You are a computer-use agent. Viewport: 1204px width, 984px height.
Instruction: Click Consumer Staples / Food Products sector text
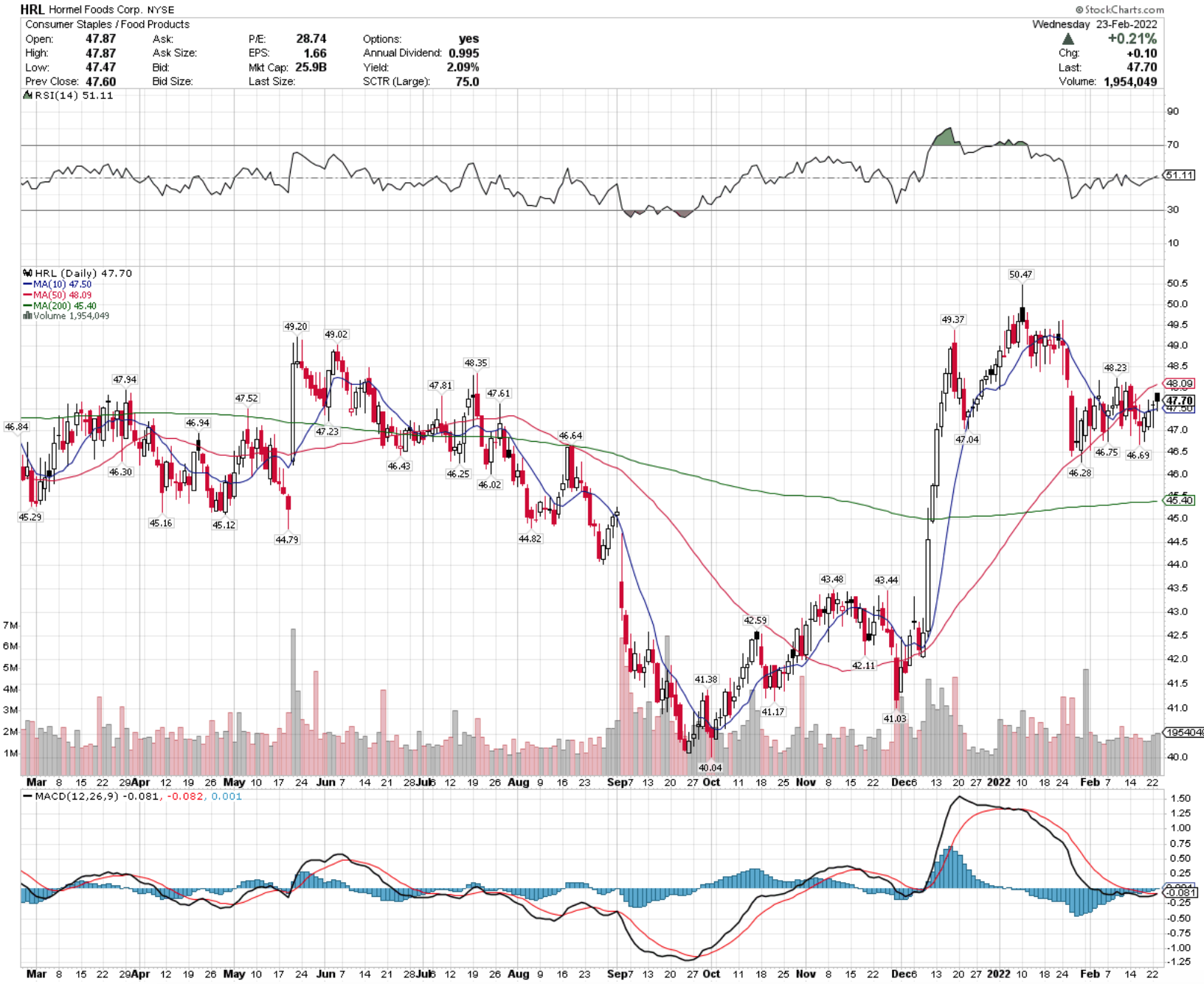pyautogui.click(x=107, y=24)
